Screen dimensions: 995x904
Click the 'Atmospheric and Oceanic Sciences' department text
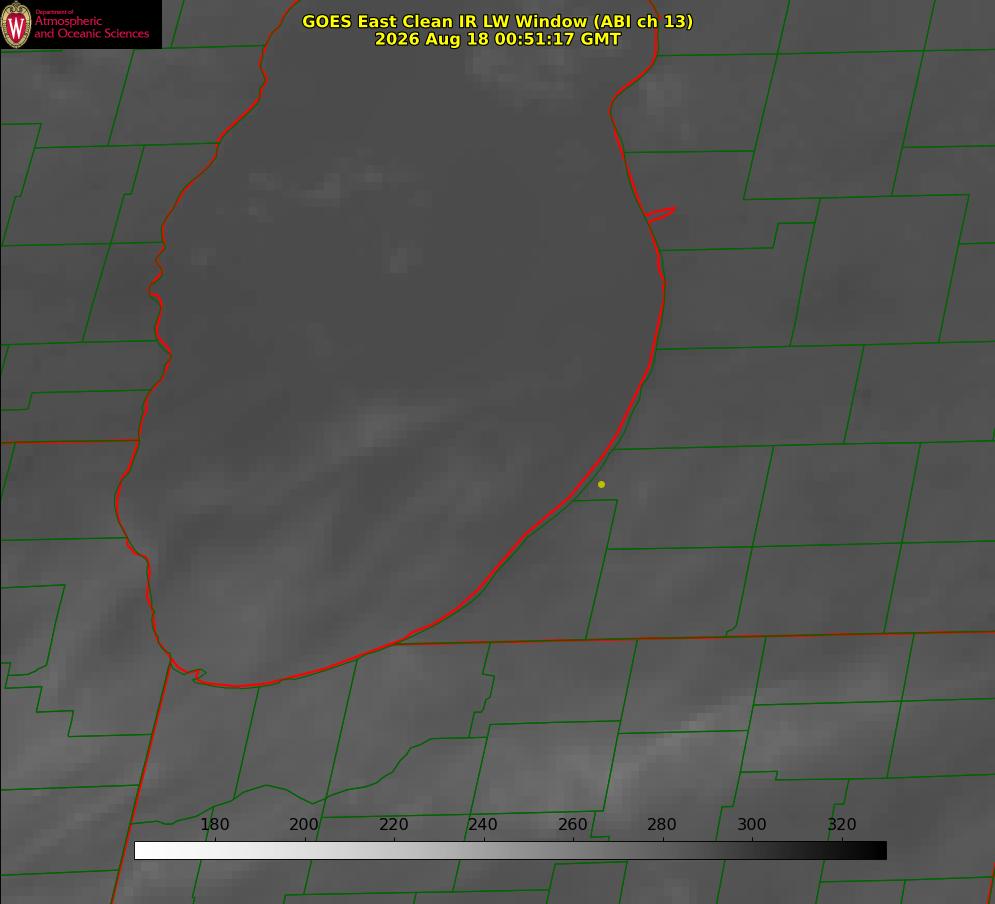tap(91, 27)
